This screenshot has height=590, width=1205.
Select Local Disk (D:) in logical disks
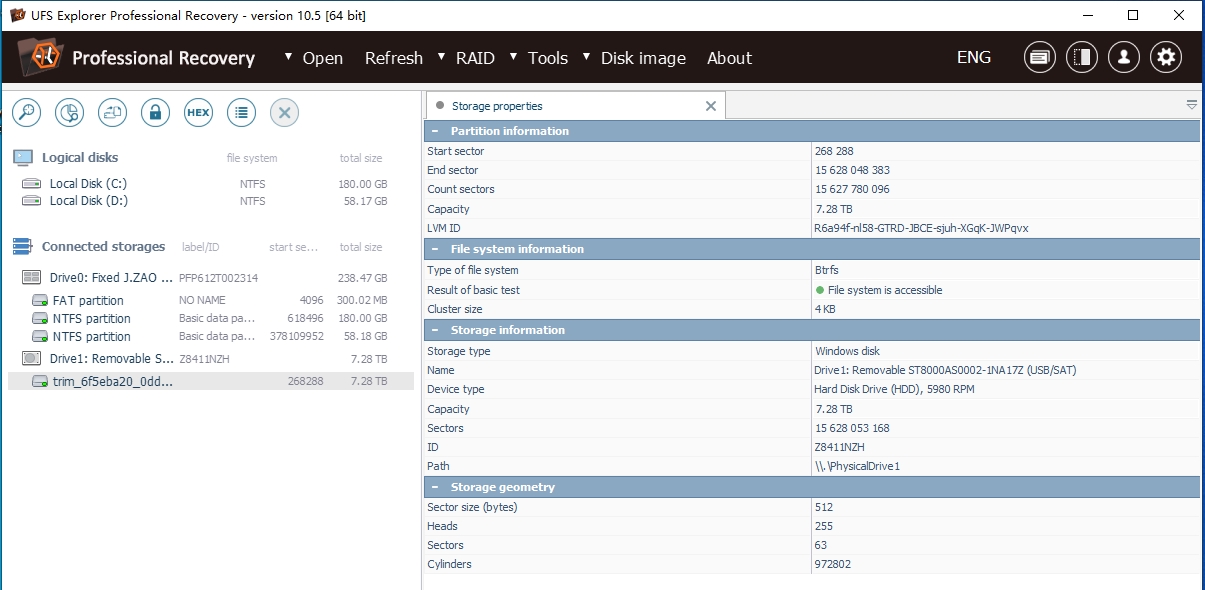pyautogui.click(x=211, y=201)
